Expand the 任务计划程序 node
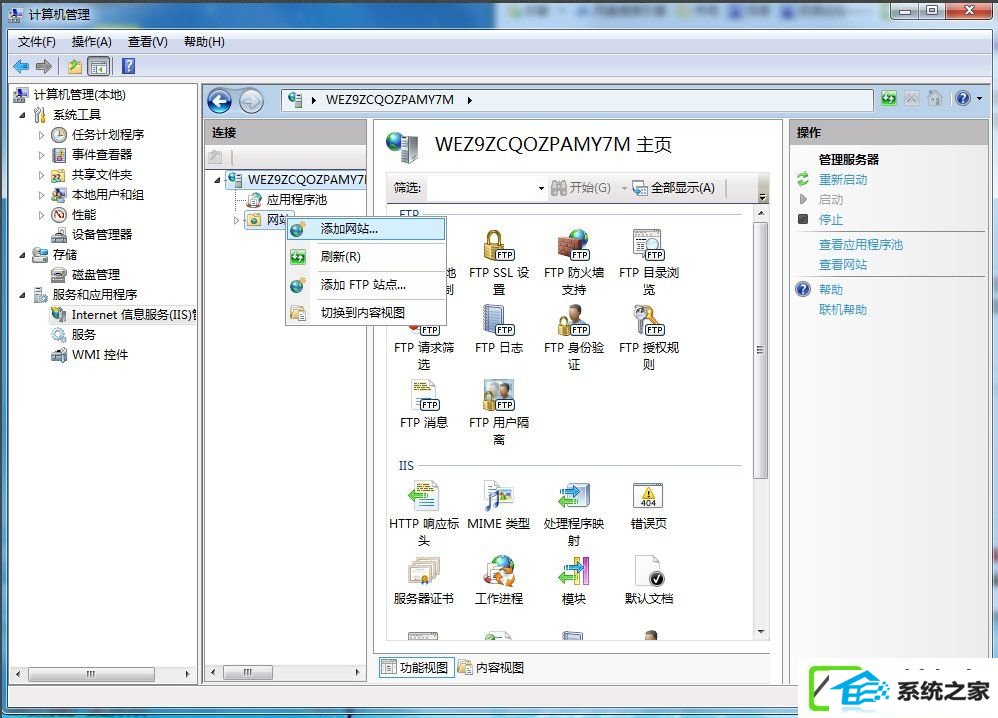 (x=41, y=135)
